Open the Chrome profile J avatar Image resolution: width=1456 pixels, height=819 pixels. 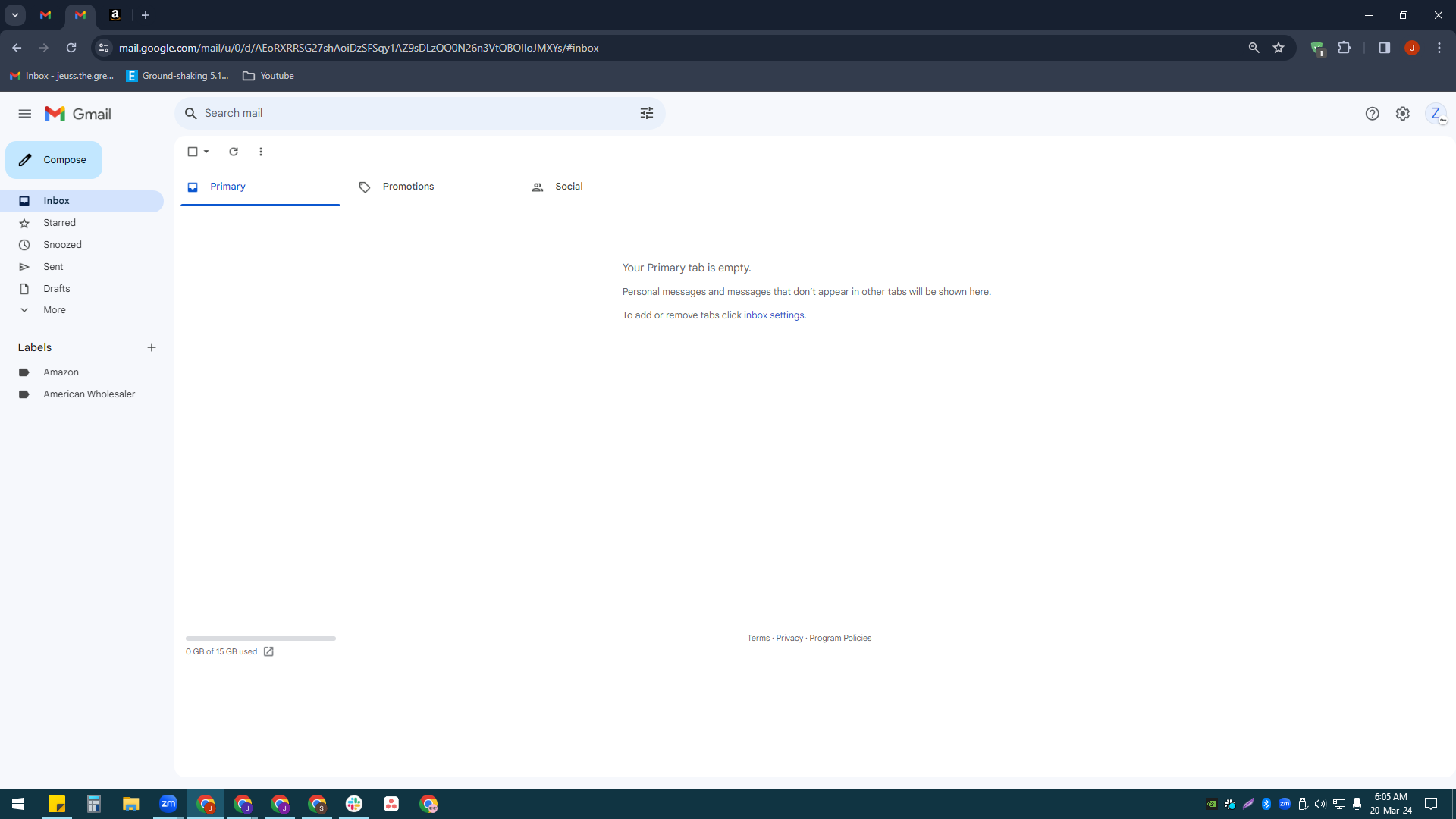tap(1411, 48)
